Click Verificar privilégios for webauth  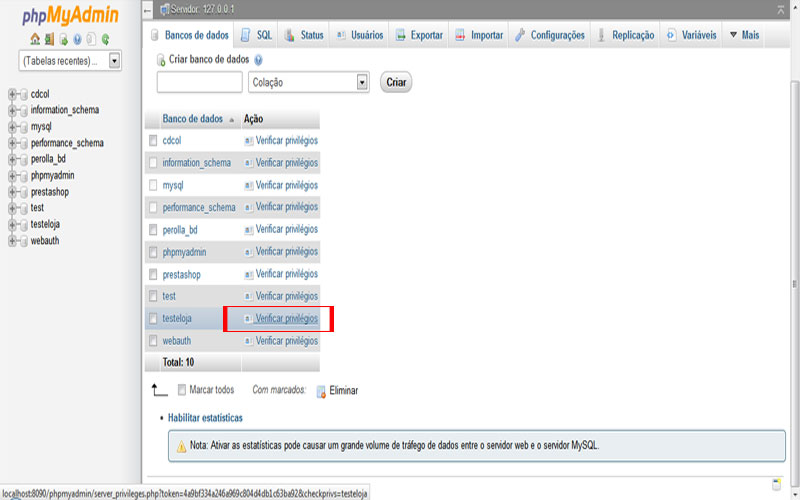click(287, 340)
